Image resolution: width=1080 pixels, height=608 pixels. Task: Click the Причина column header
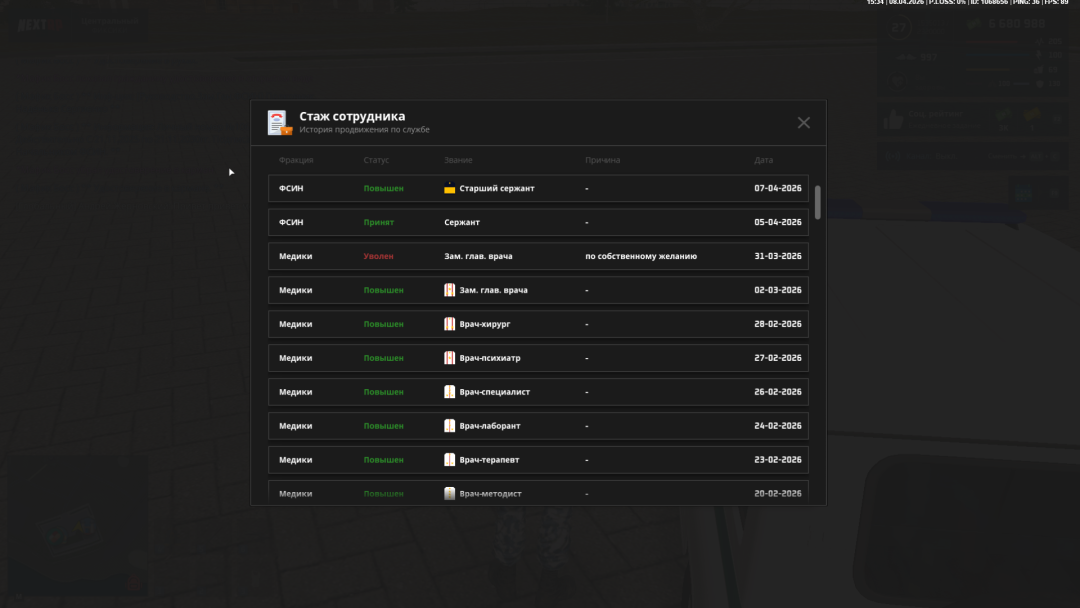pyautogui.click(x=603, y=160)
